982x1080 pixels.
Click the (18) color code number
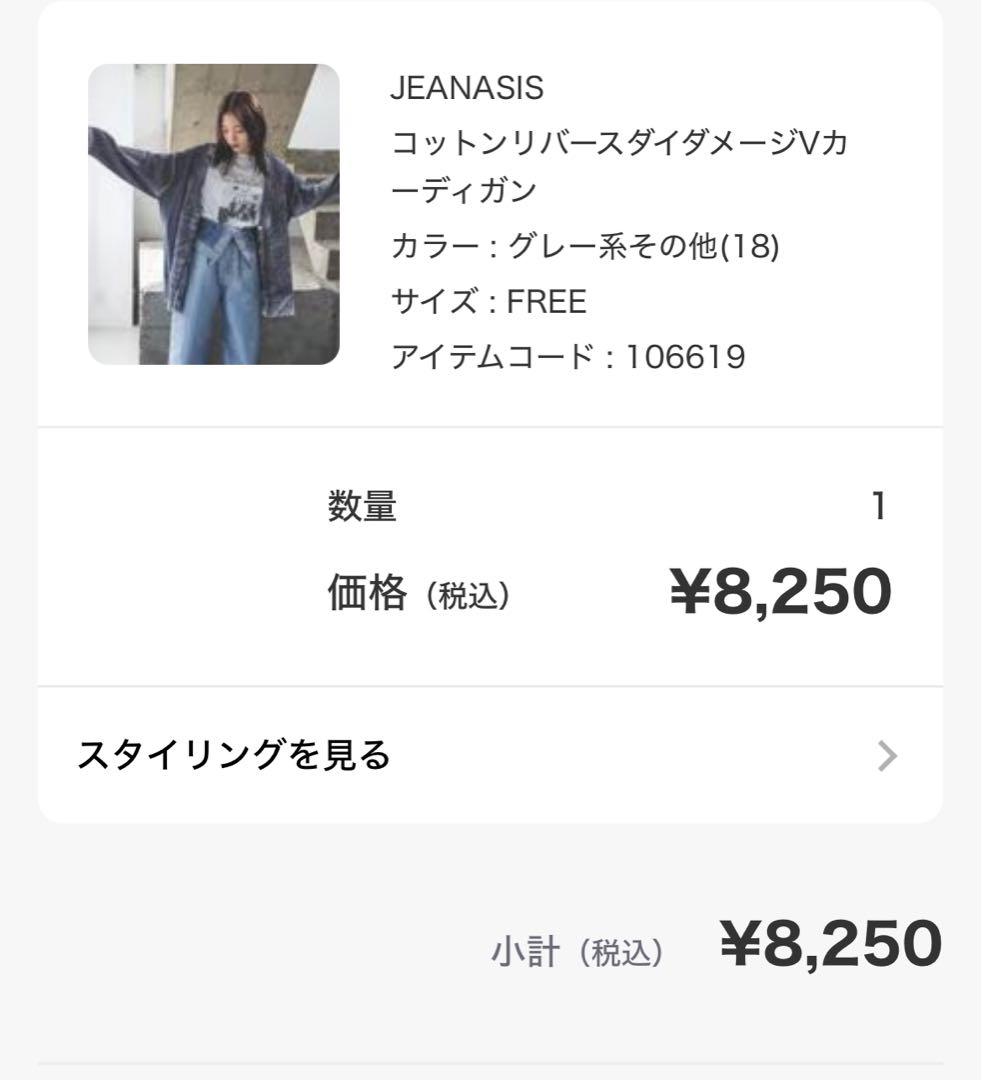pyautogui.click(x=751, y=245)
